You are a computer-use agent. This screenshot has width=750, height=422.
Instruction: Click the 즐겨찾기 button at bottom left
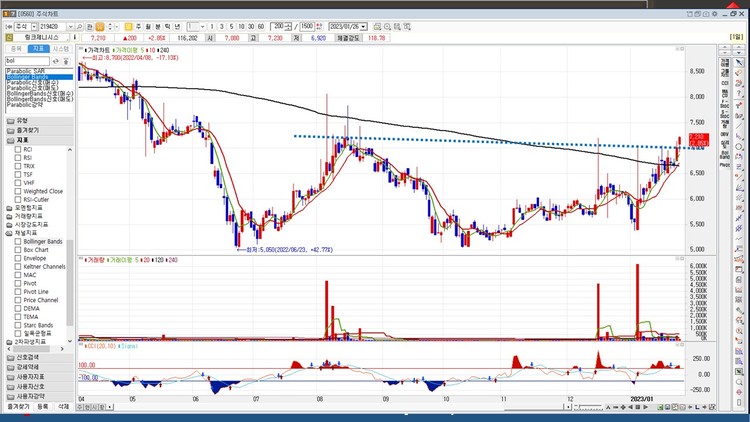point(18,407)
